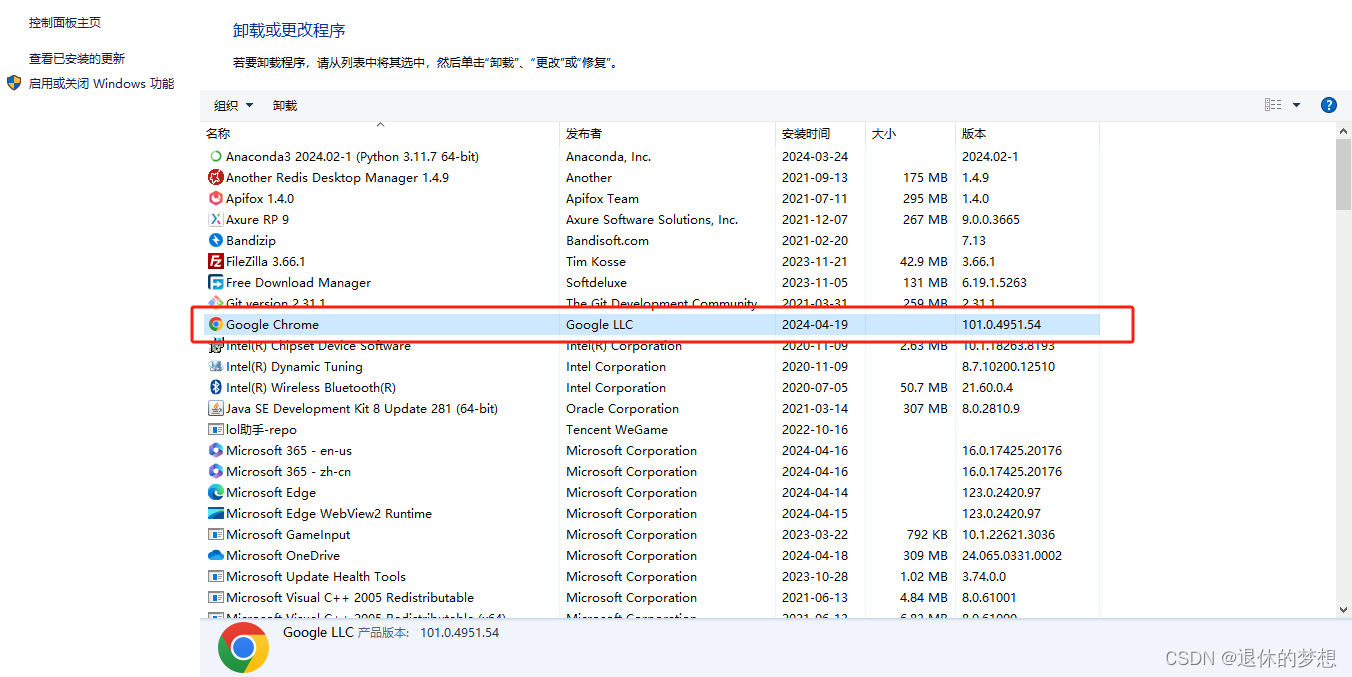This screenshot has height=677, width=1352.
Task: Click size value 42.9 MB
Action: (924, 261)
